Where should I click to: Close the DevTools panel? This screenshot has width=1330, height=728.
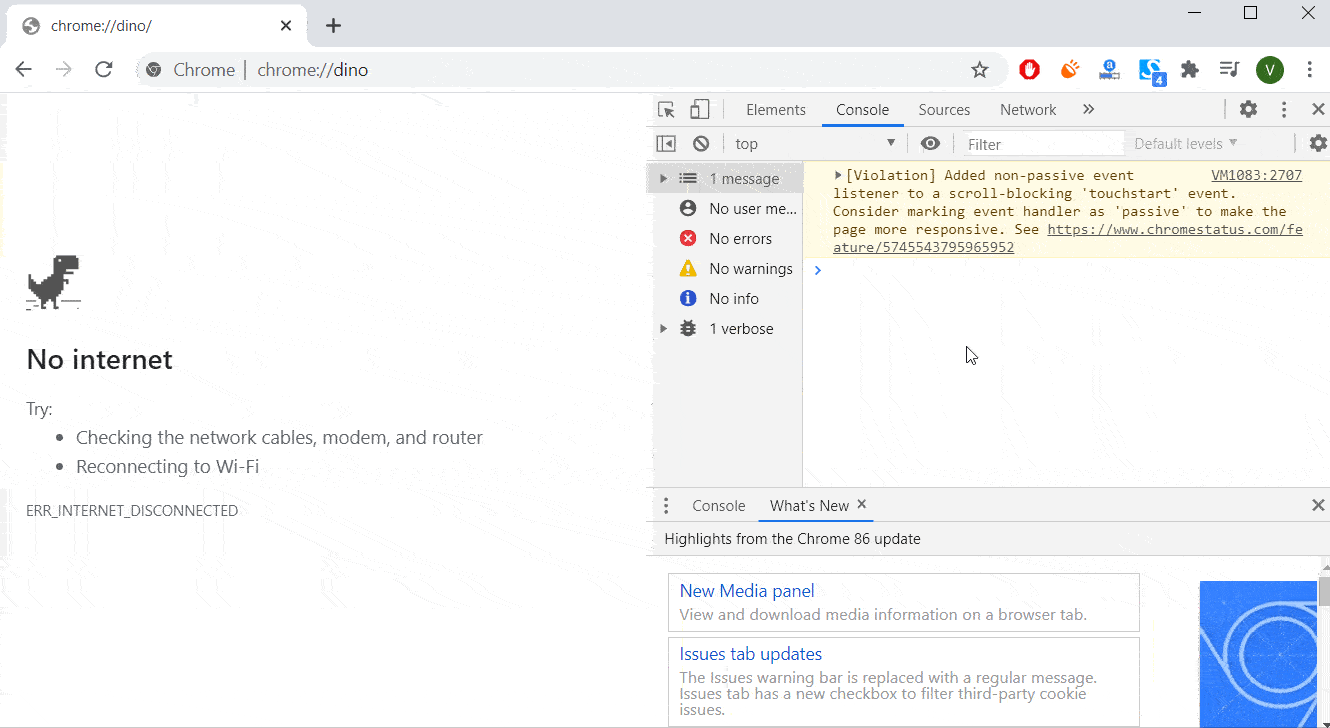1318,110
